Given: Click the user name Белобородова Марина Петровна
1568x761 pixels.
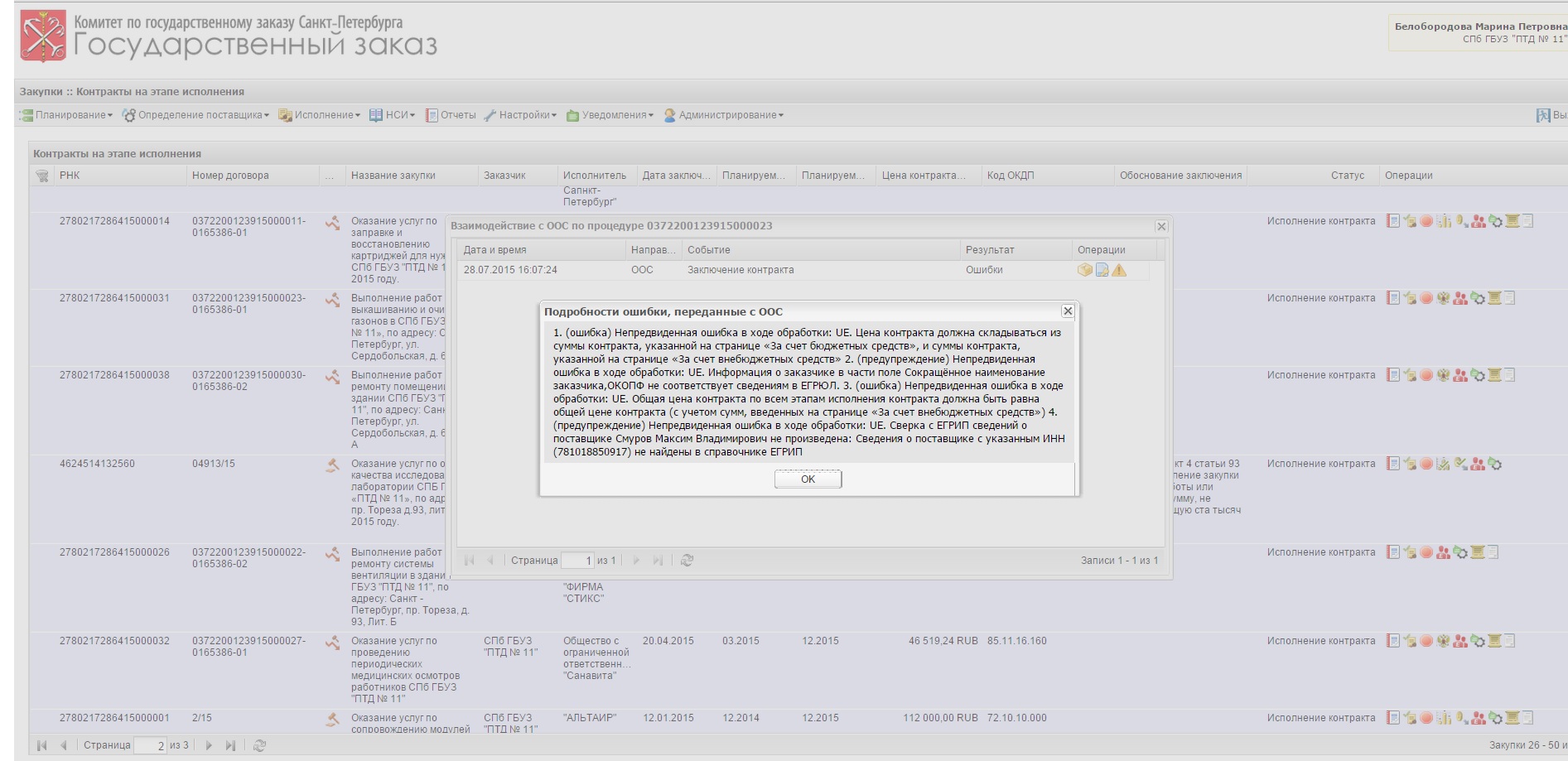Looking at the screenshot, I should (x=1480, y=26).
